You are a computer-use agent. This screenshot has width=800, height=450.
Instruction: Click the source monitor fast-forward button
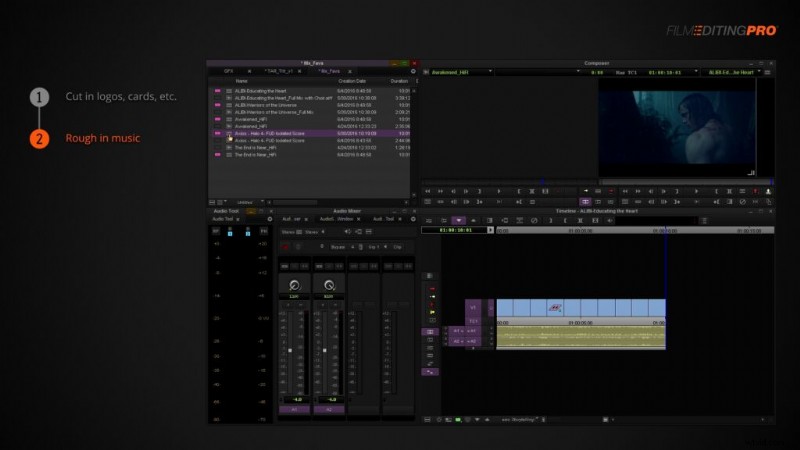click(440, 191)
